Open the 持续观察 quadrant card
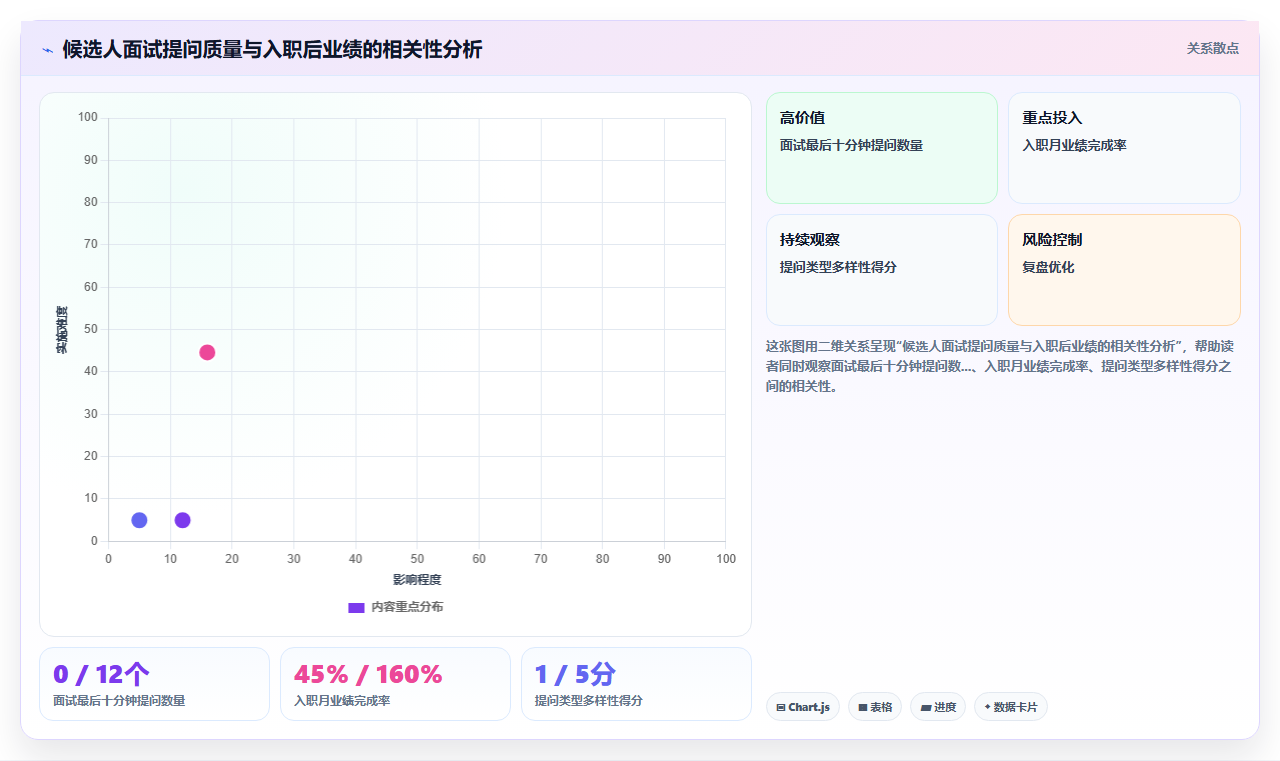The height and width of the screenshot is (761, 1280). (x=882, y=270)
